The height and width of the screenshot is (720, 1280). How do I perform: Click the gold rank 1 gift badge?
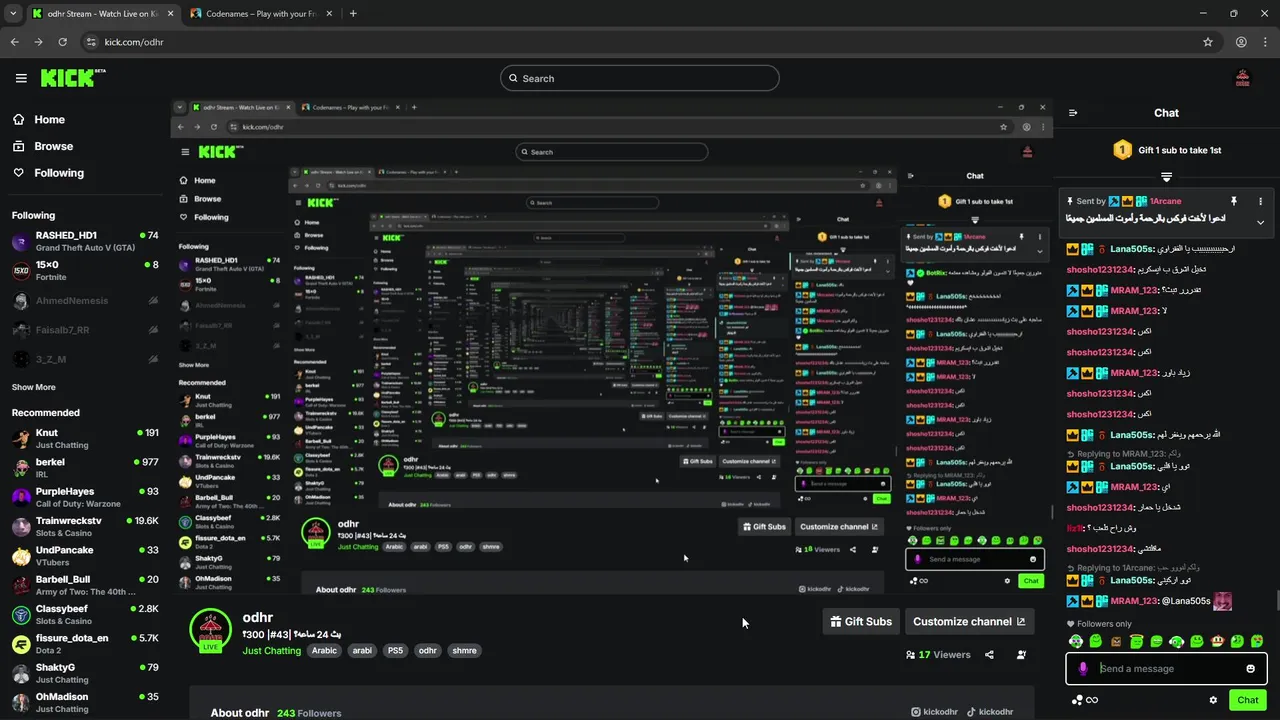pos(1122,150)
